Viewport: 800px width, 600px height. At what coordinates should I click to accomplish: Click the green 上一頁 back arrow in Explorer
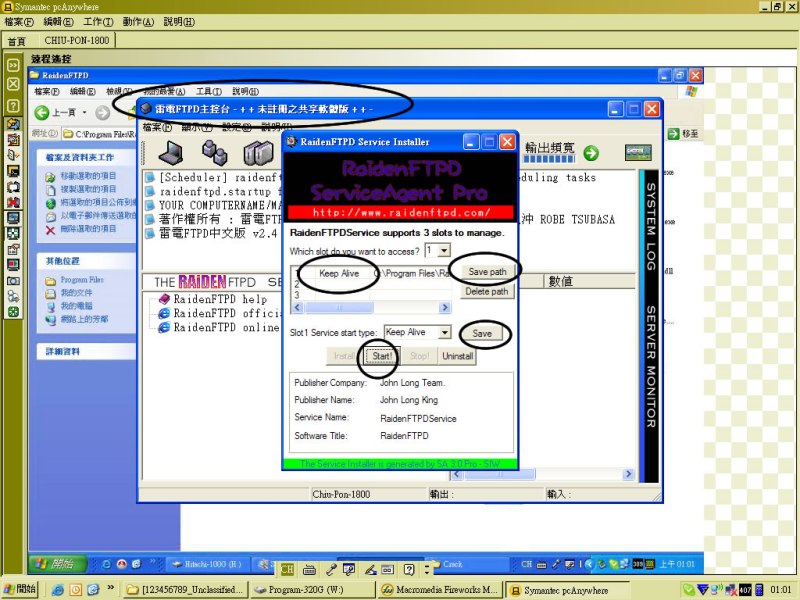coord(42,112)
